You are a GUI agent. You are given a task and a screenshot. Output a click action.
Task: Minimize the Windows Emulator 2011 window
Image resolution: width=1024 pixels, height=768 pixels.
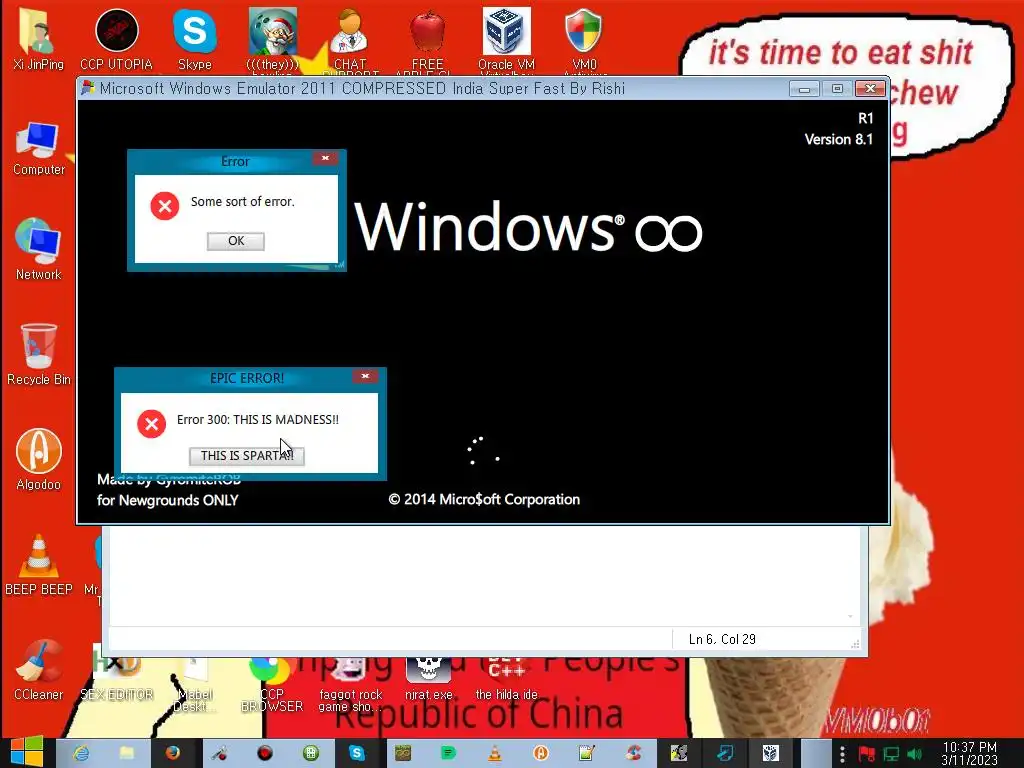click(804, 89)
